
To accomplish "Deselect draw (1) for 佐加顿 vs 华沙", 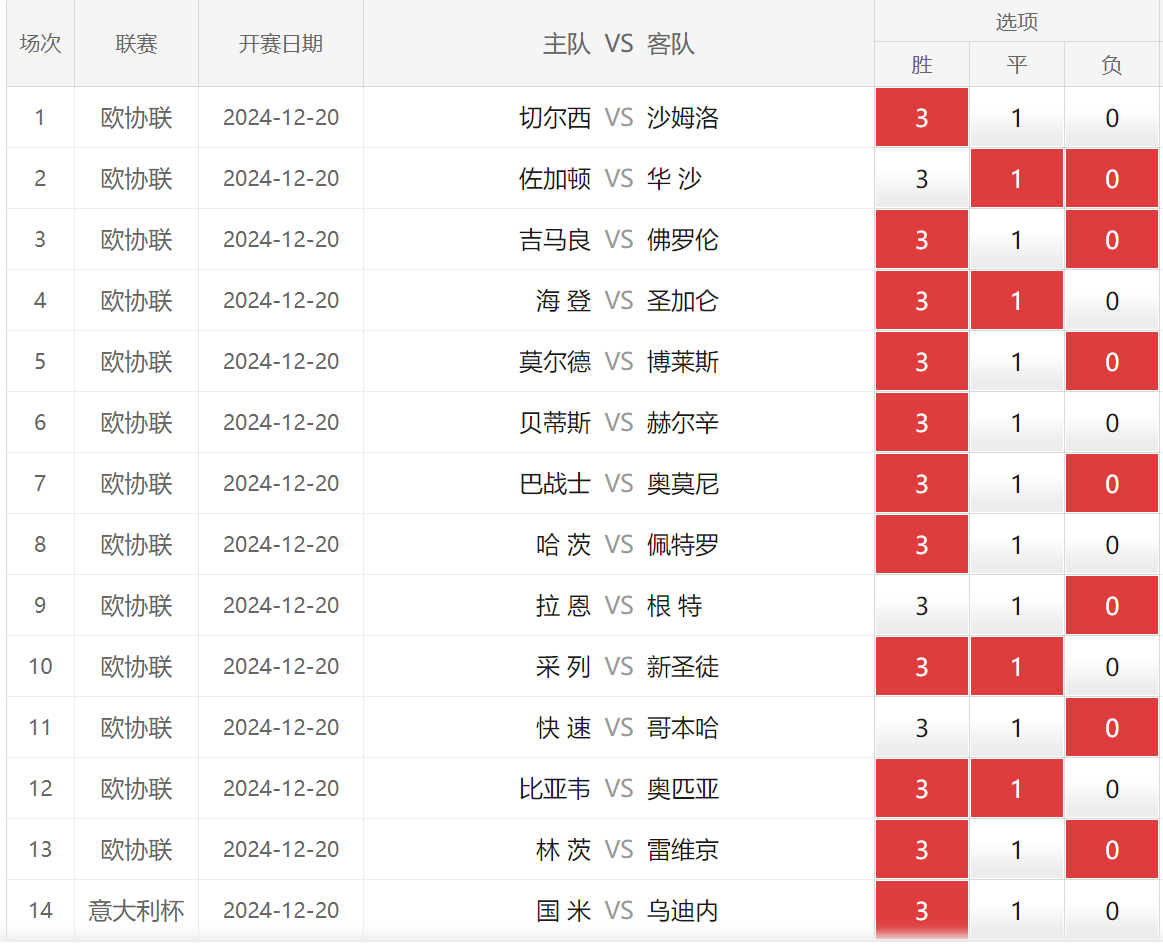I will 1016,178.
